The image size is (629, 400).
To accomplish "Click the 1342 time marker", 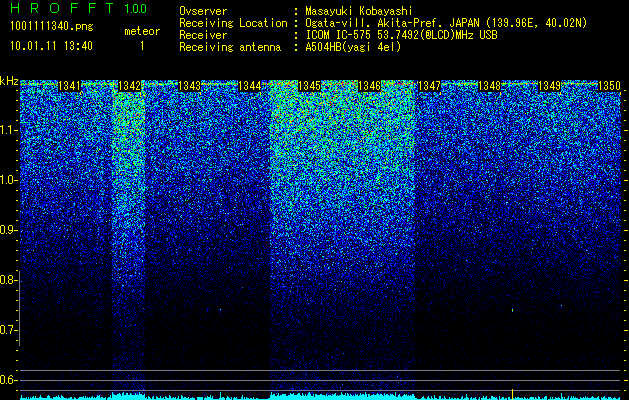I will pyautogui.click(x=129, y=86).
